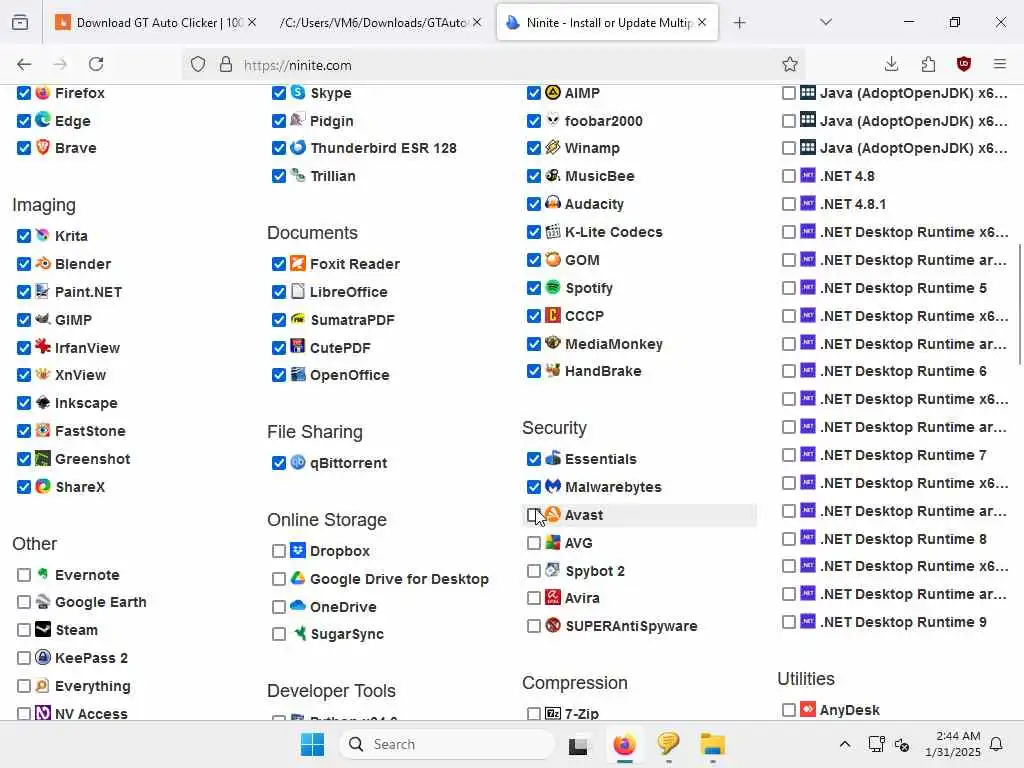Open the Extensions puzzle button

[928, 64]
